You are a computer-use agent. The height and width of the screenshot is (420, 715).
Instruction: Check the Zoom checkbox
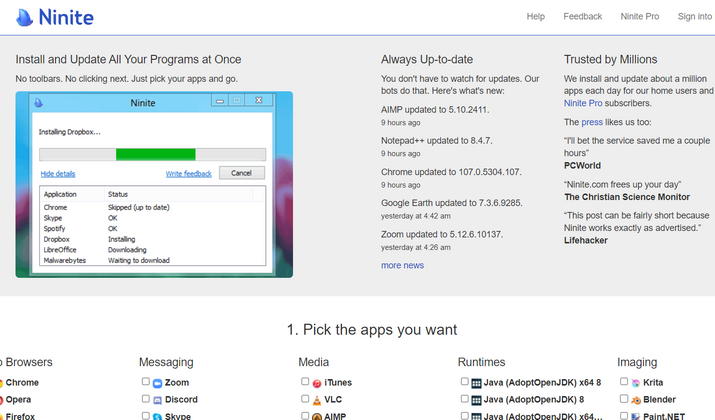[x=146, y=382]
